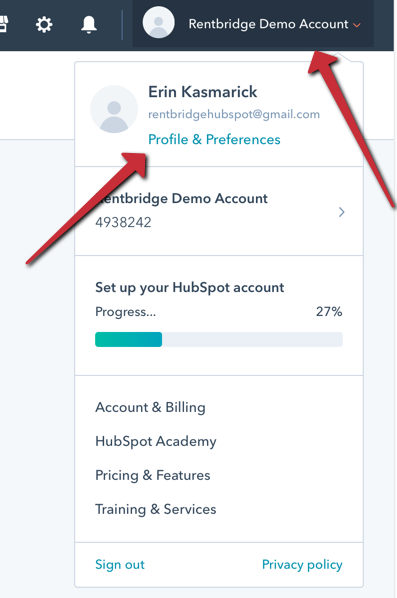Click the setup progress bar
Image resolution: width=397 pixels, height=598 pixels.
click(x=219, y=339)
